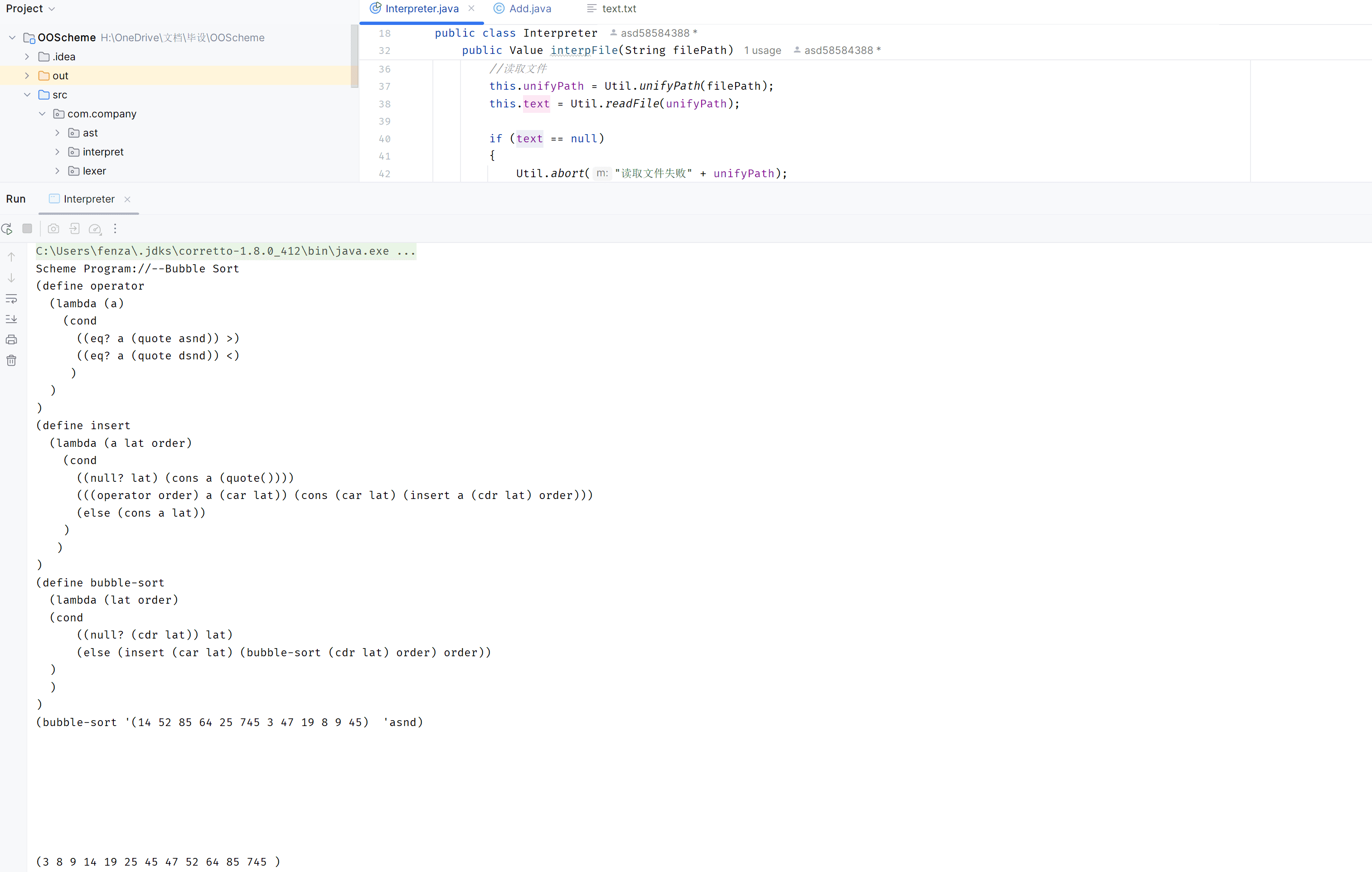Open the console options kebab menu
Viewport: 1372px width, 872px height.
click(115, 228)
